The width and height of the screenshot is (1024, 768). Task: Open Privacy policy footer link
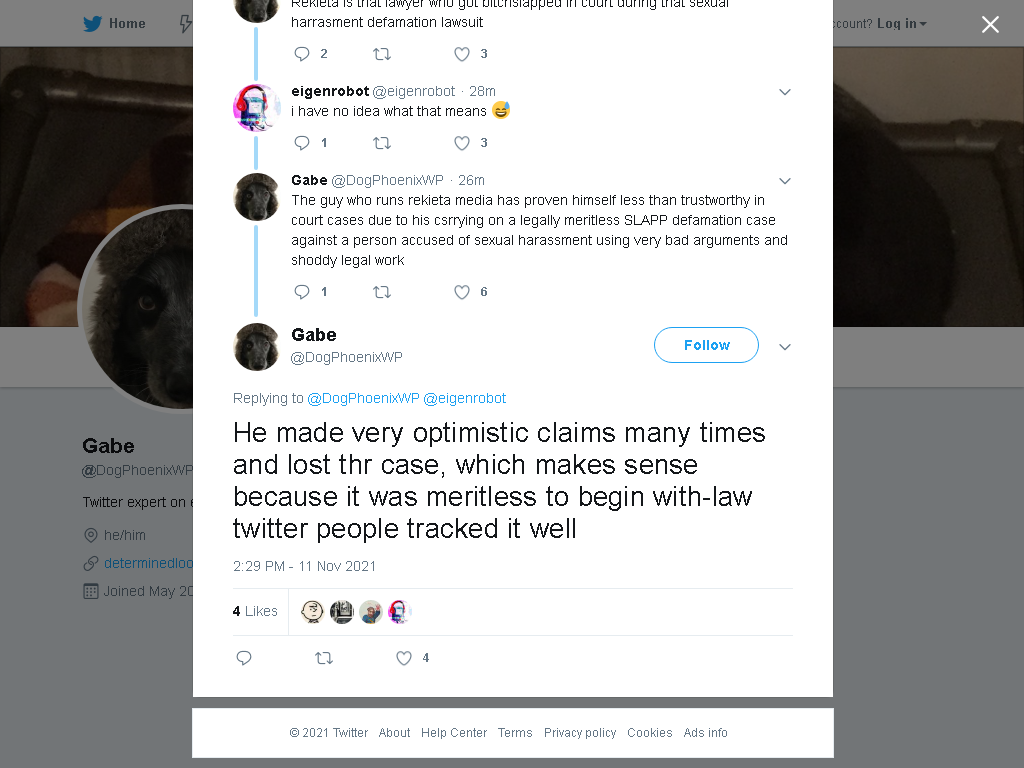click(580, 733)
